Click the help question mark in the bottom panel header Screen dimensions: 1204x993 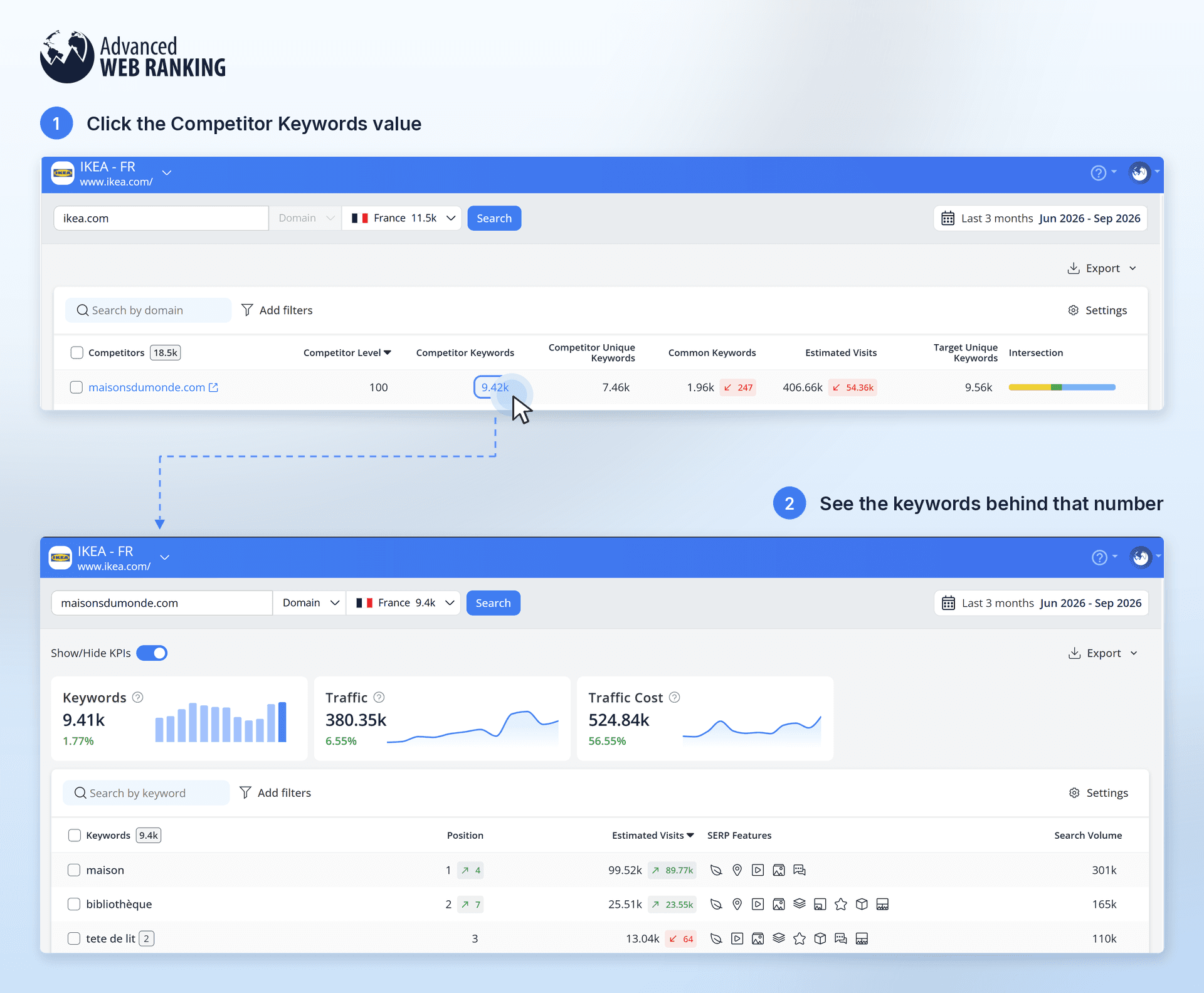click(x=1099, y=557)
